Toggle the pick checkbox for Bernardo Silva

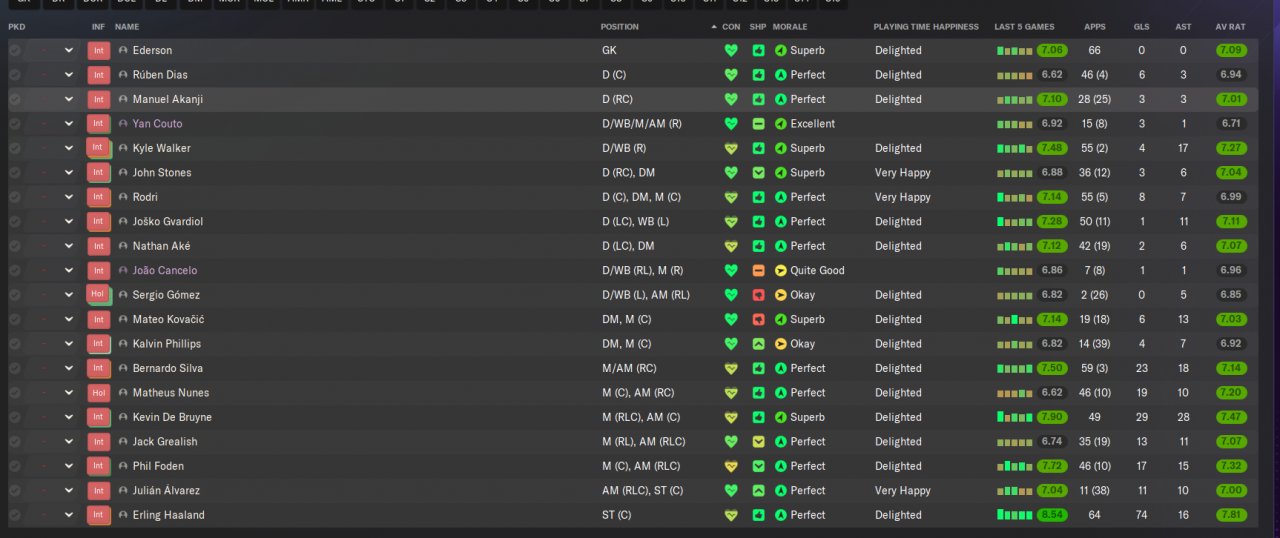[x=15, y=368]
